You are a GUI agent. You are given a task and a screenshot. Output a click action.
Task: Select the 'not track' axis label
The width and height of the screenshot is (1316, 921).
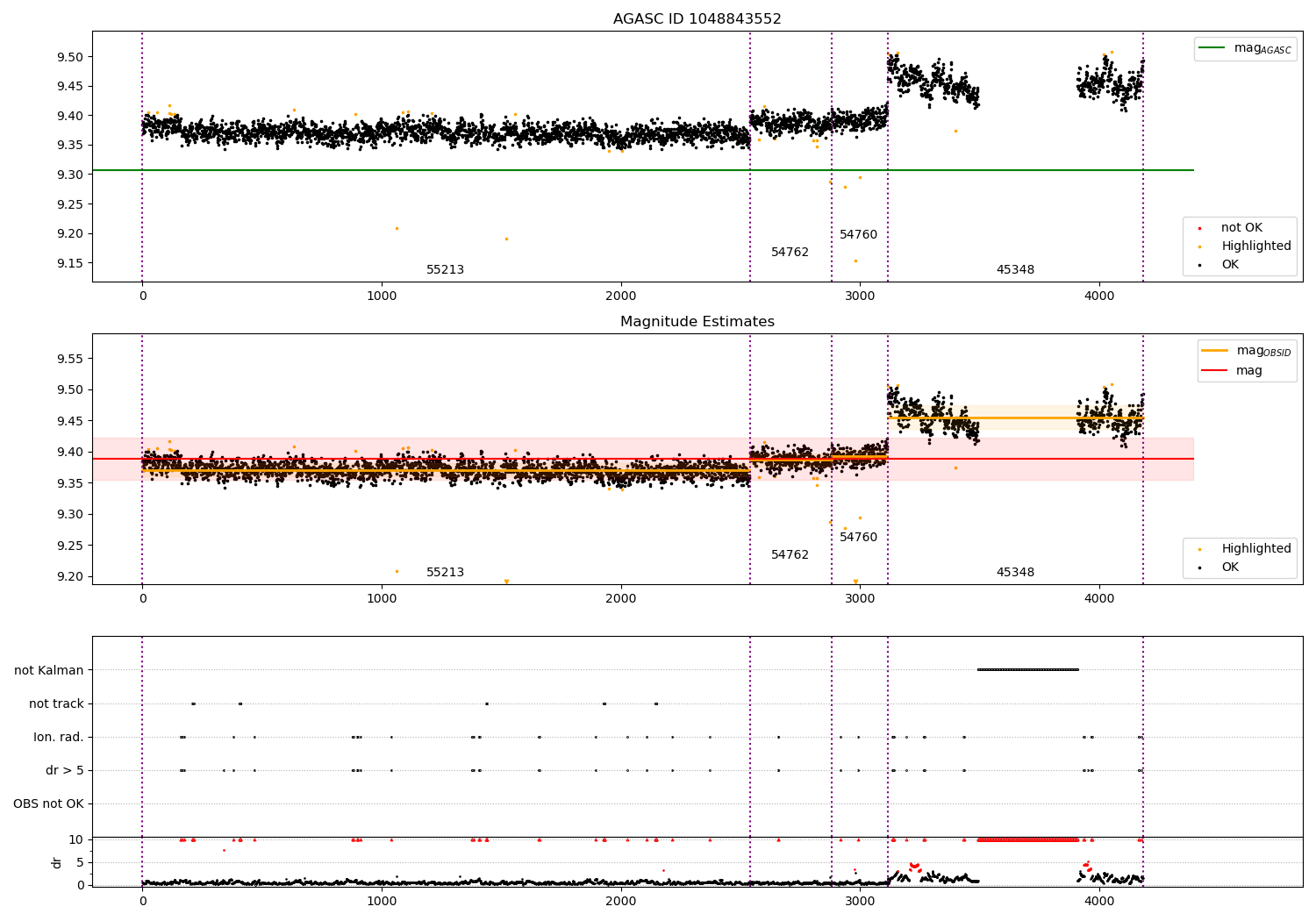[x=56, y=703]
